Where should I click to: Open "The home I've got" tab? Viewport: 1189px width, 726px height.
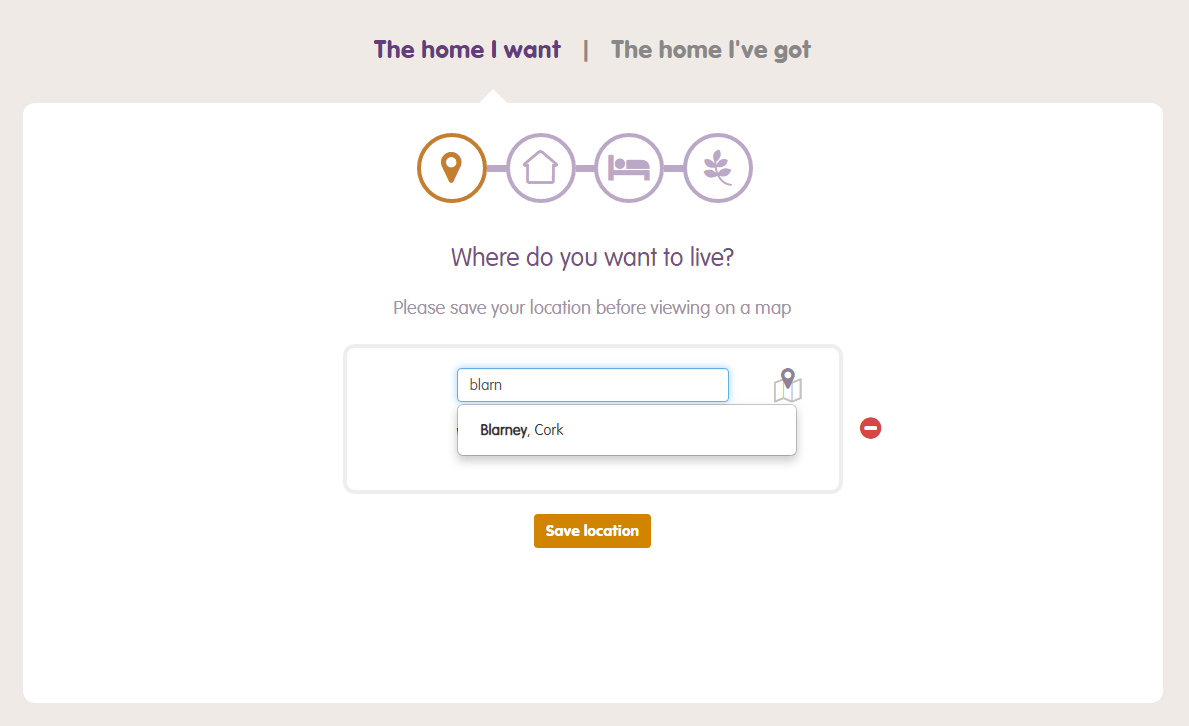[x=710, y=49]
